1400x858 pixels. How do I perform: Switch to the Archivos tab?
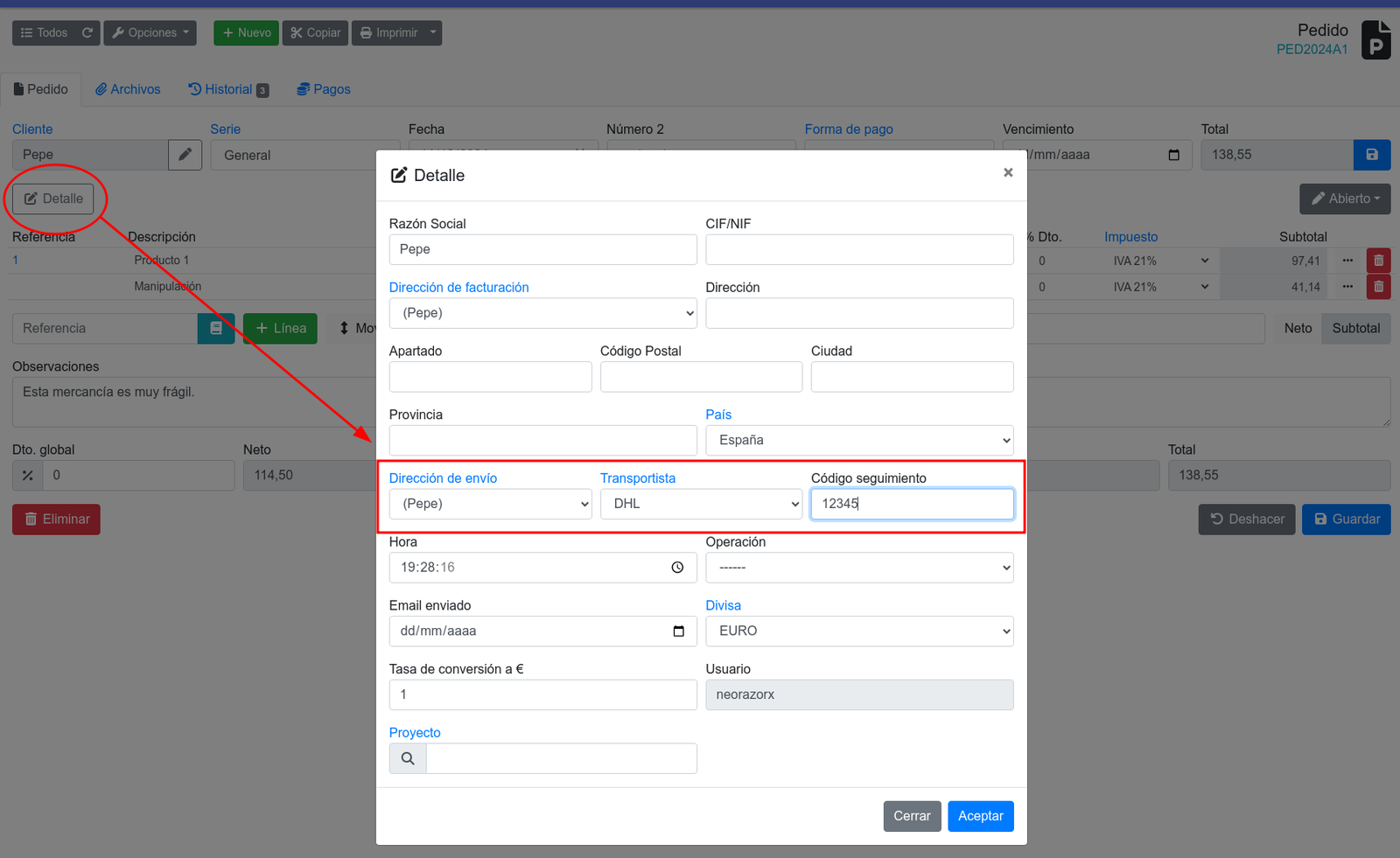128,89
